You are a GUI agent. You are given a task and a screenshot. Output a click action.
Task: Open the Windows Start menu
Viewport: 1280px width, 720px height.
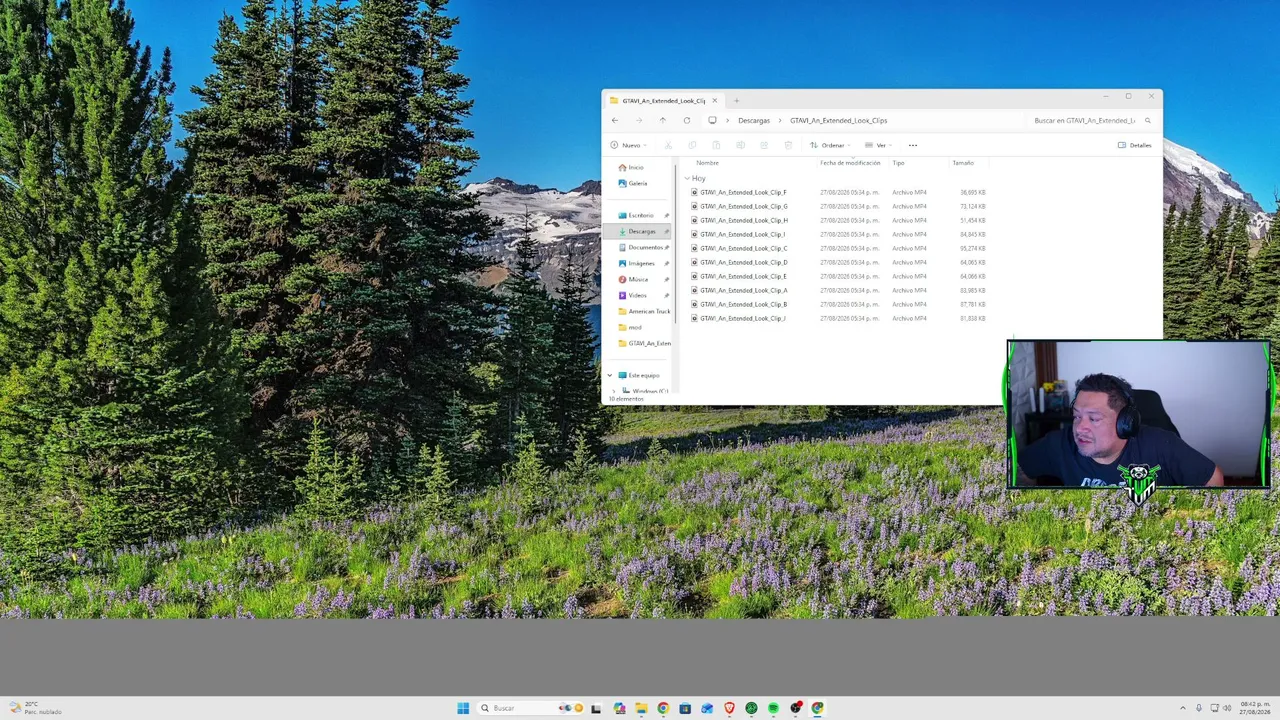(463, 708)
